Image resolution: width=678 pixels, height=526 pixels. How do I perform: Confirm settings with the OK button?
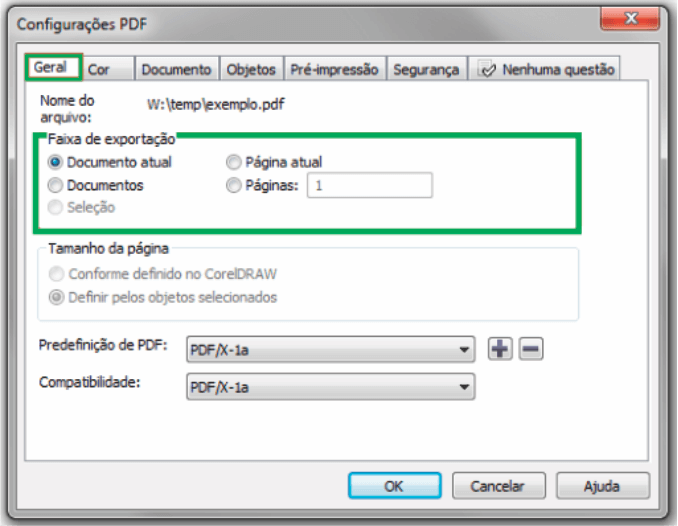tap(394, 486)
